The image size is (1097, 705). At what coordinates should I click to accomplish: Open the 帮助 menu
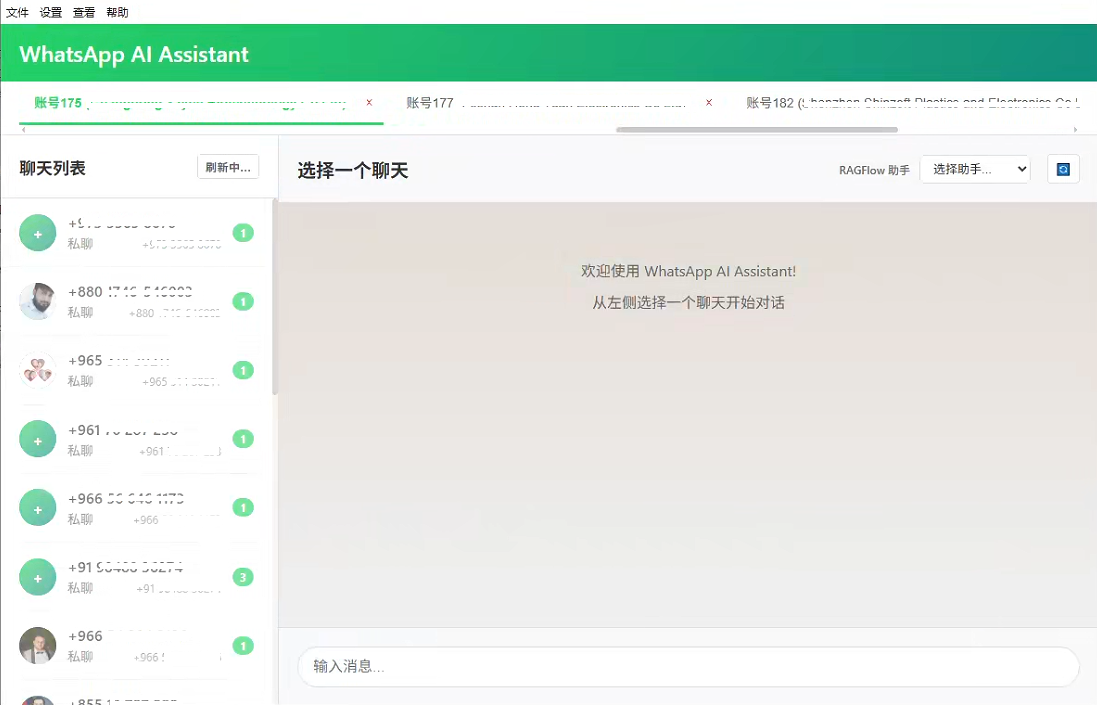pyautogui.click(x=117, y=12)
